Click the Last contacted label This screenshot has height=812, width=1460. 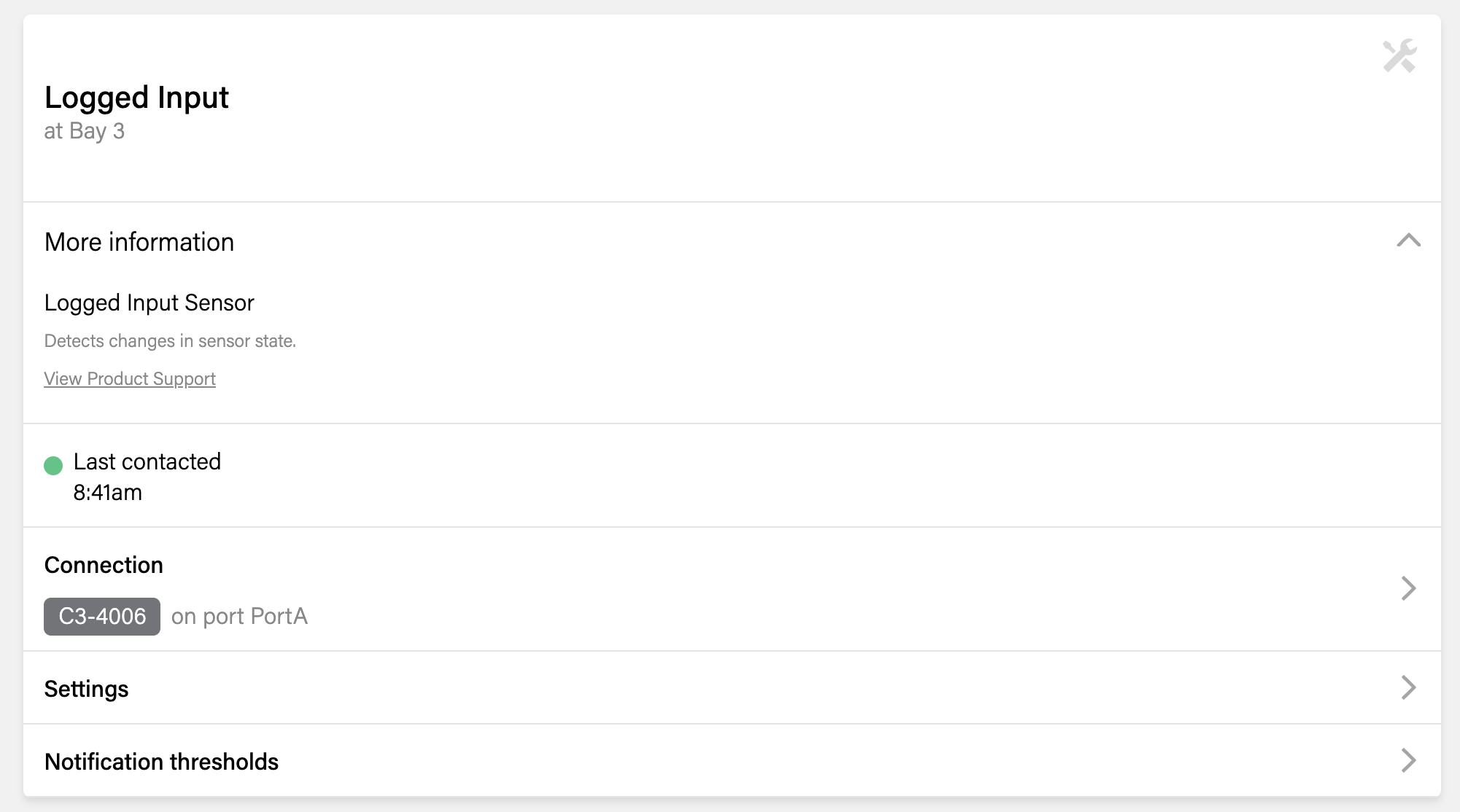click(147, 461)
